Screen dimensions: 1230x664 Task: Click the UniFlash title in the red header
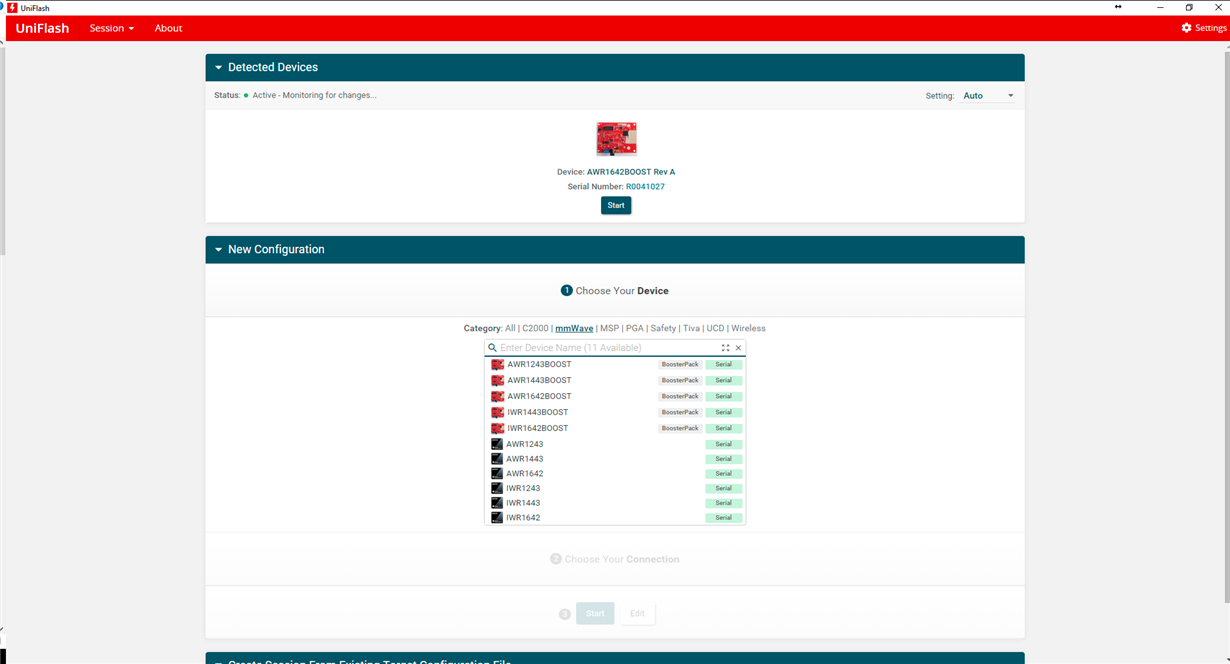pos(42,28)
